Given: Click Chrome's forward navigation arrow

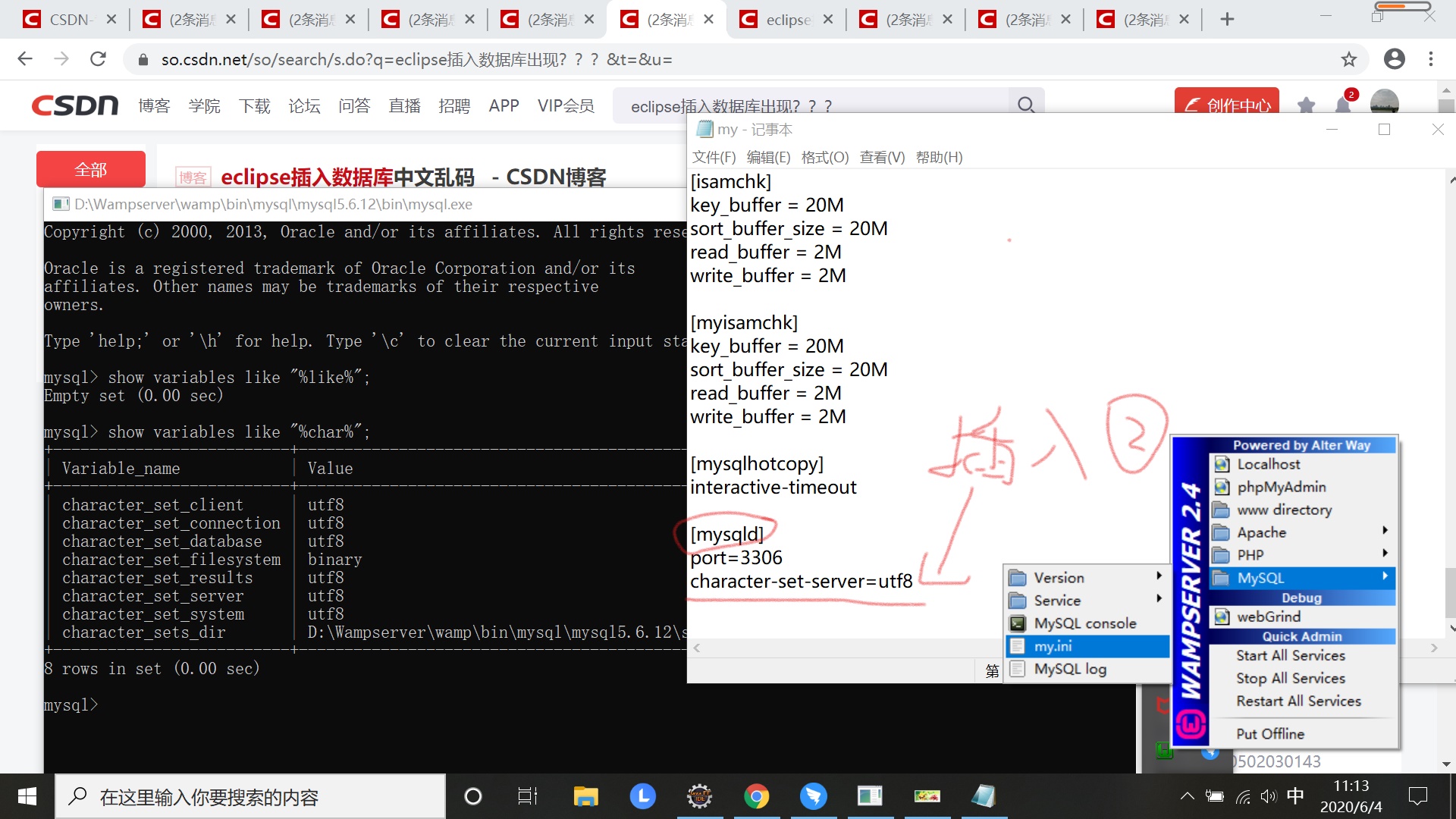Looking at the screenshot, I should pos(61,59).
